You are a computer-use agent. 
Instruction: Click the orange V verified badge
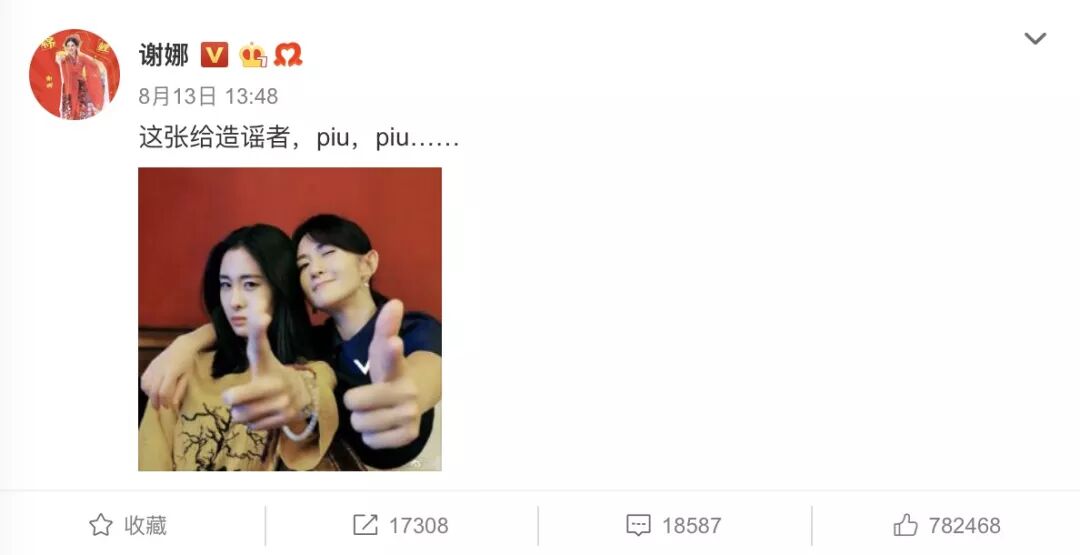tap(214, 54)
